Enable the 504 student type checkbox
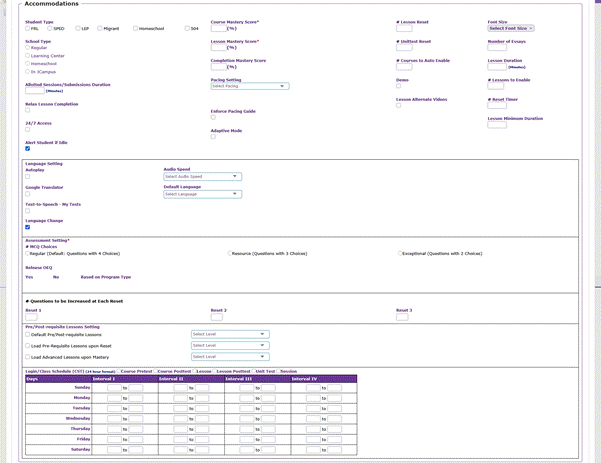 (x=187, y=29)
